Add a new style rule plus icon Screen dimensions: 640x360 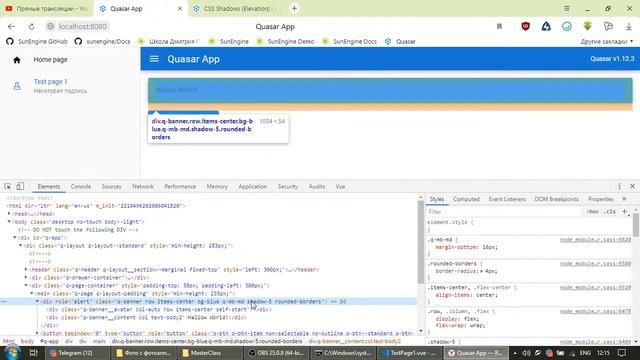click(x=624, y=211)
